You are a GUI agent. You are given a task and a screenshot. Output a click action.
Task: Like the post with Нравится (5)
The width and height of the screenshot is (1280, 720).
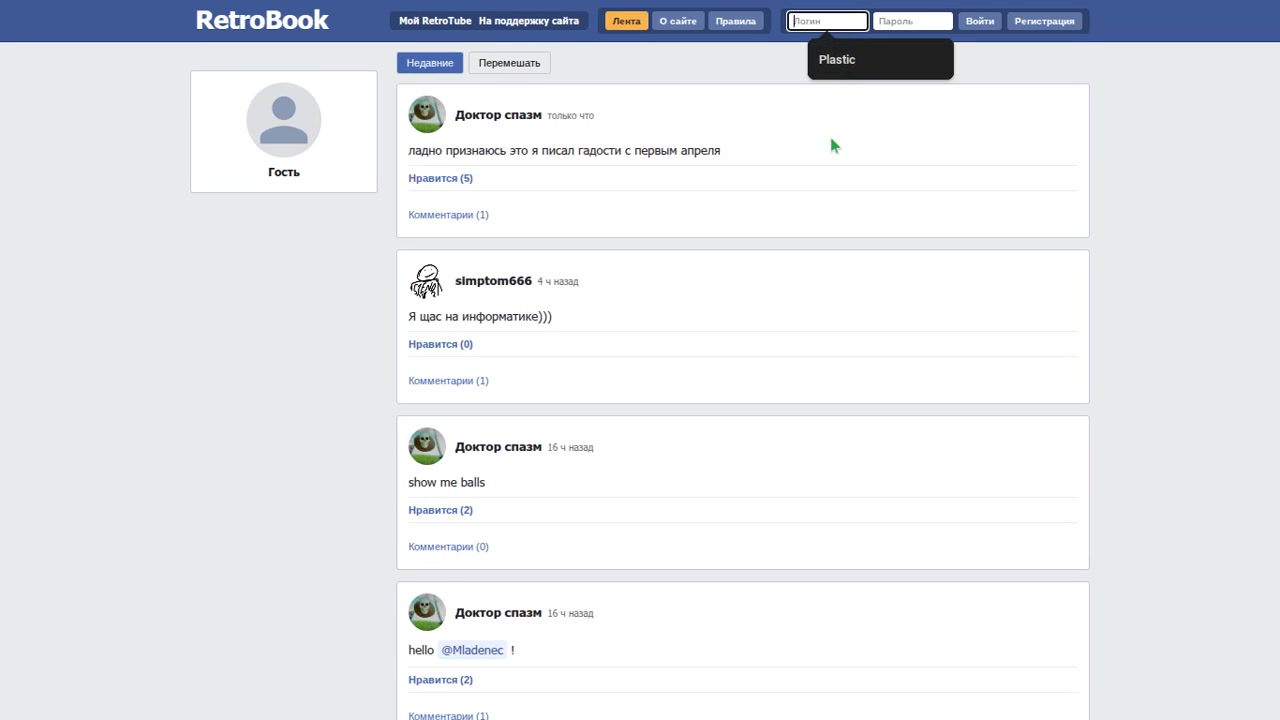pos(440,178)
